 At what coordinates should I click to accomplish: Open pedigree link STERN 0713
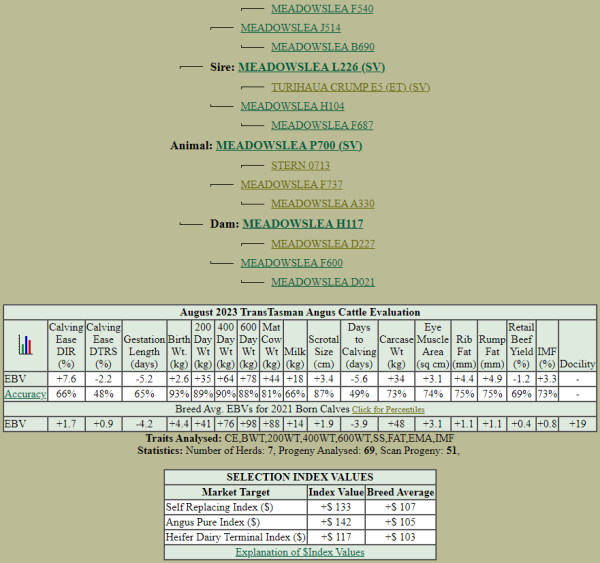[300, 166]
